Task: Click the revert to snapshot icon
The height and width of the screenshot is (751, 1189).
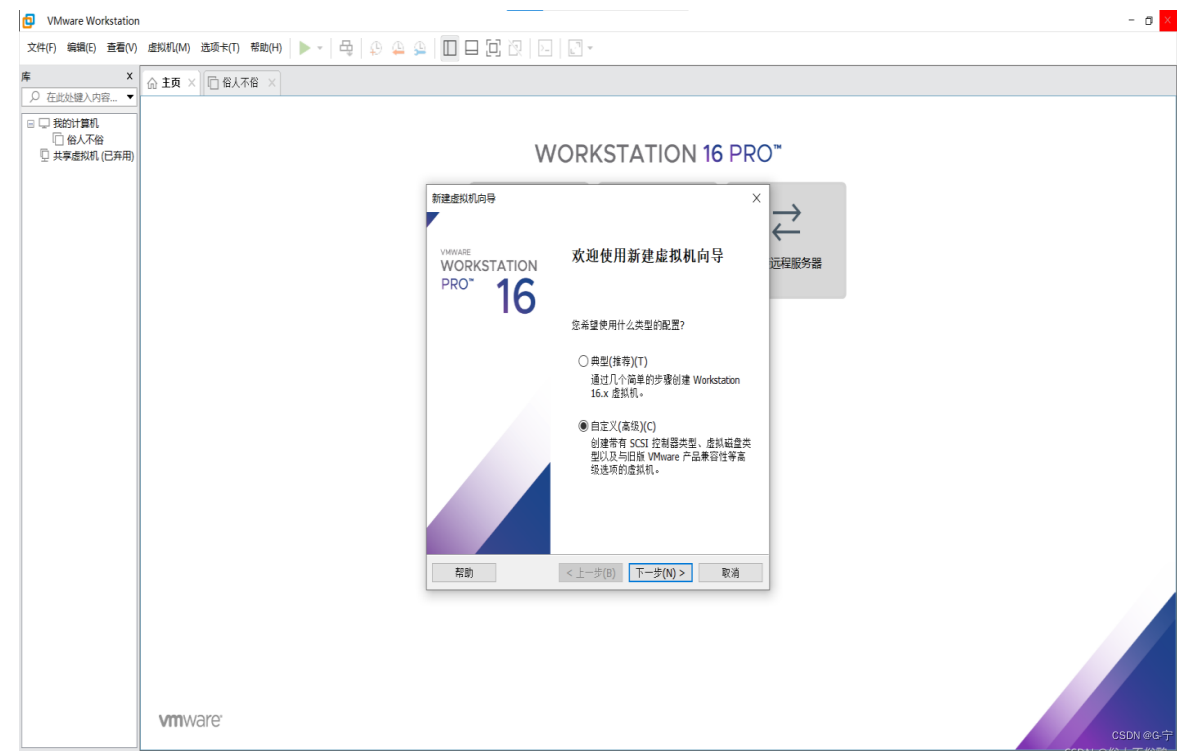Action: coord(398,49)
